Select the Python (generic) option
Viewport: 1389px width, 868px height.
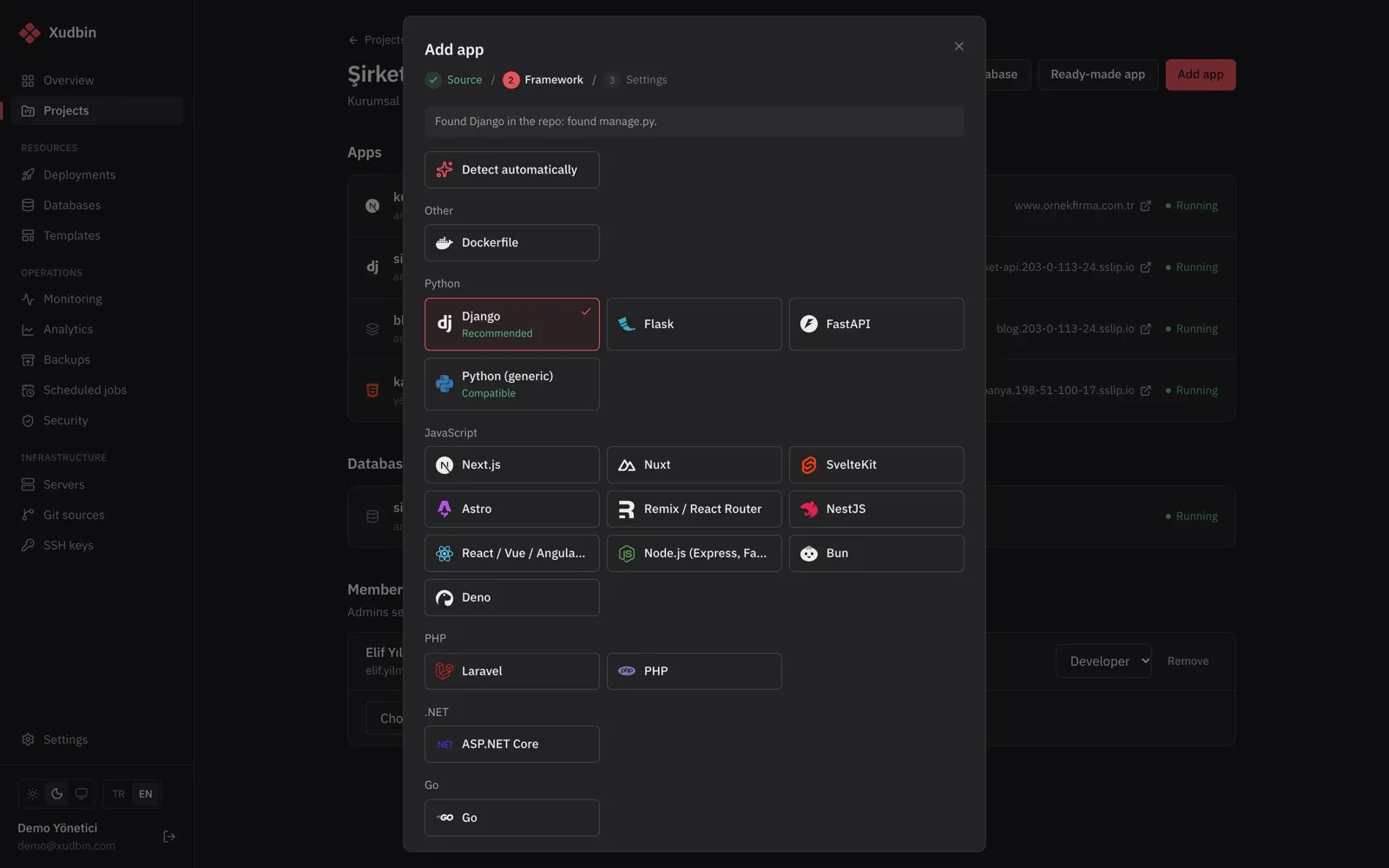click(511, 384)
